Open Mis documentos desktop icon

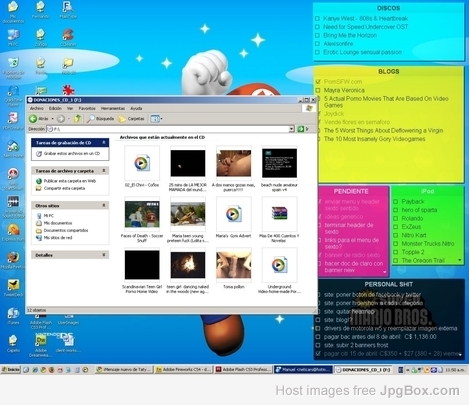[13, 12]
